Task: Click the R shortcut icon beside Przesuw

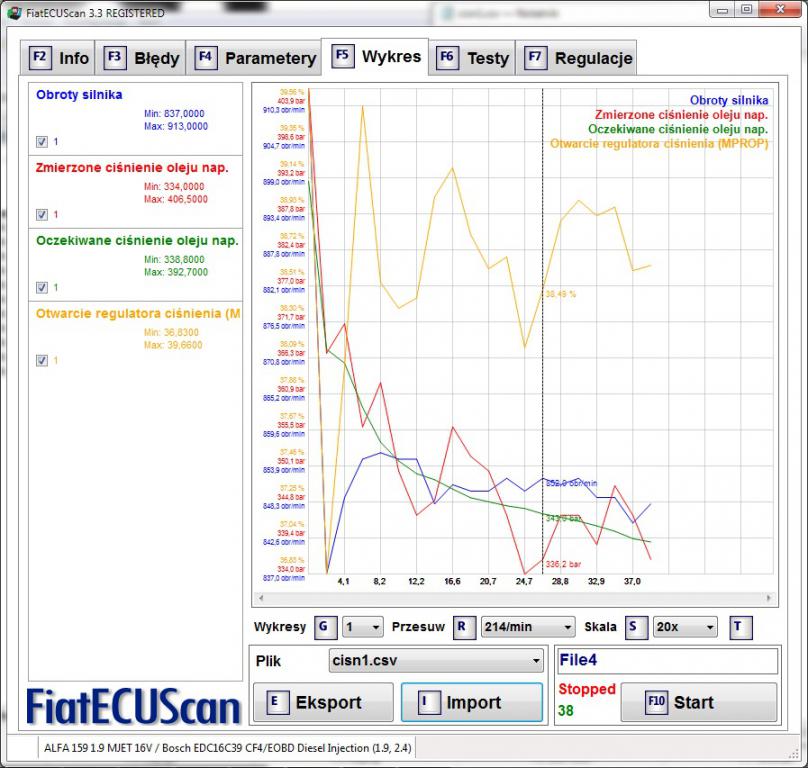Action: point(463,627)
